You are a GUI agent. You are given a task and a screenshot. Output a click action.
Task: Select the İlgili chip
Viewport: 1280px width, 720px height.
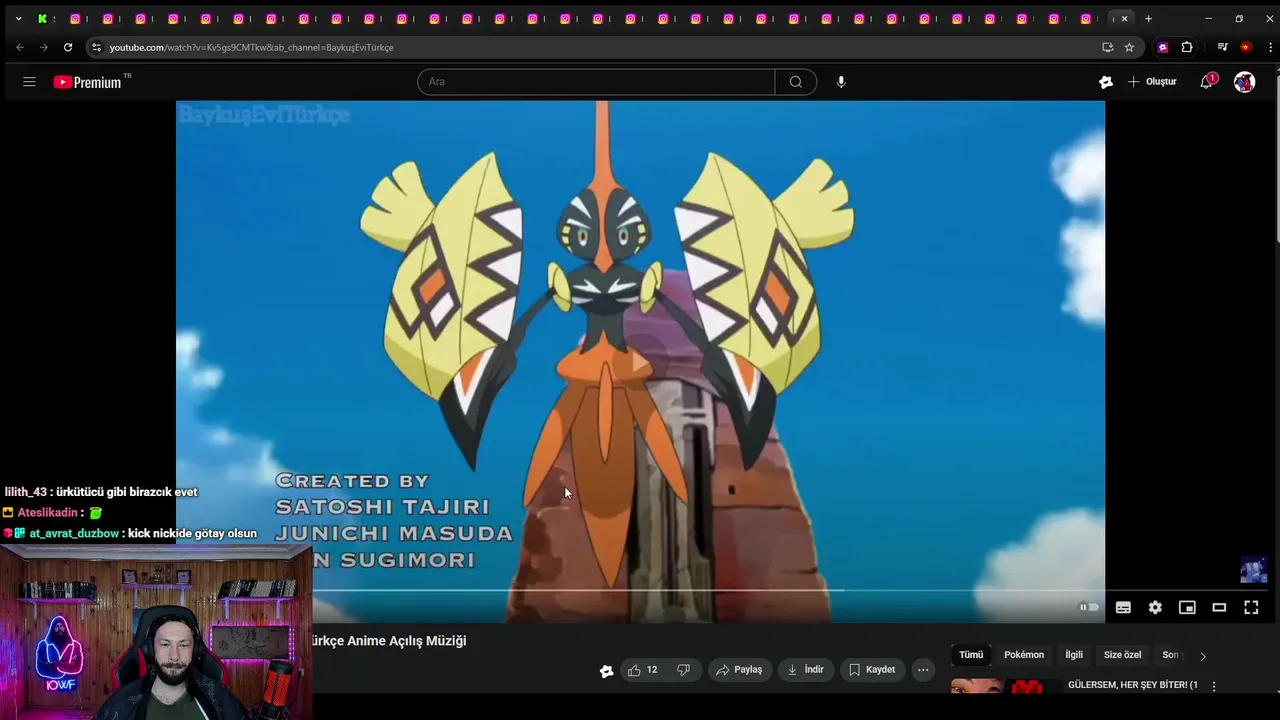1074,655
